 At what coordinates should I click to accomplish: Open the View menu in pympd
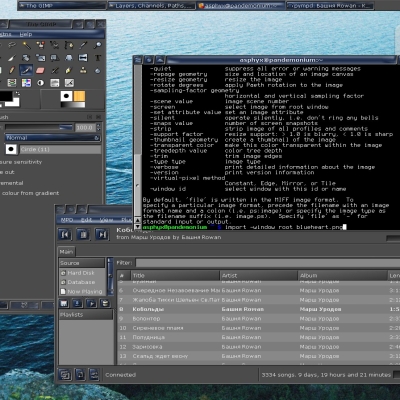106,220
